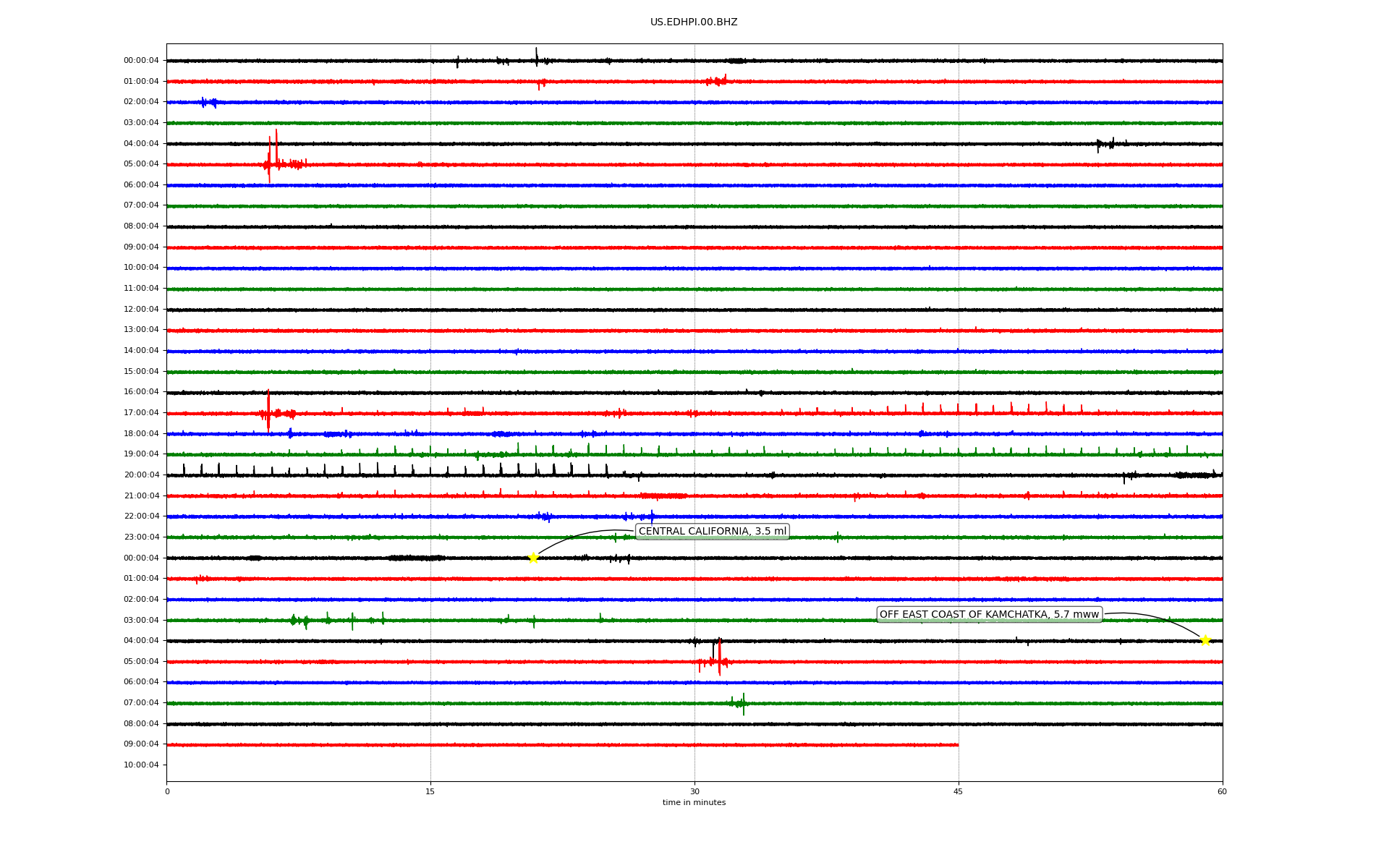Click the yellow star on Kamchatka event
The height and width of the screenshot is (868, 1389).
(1205, 640)
